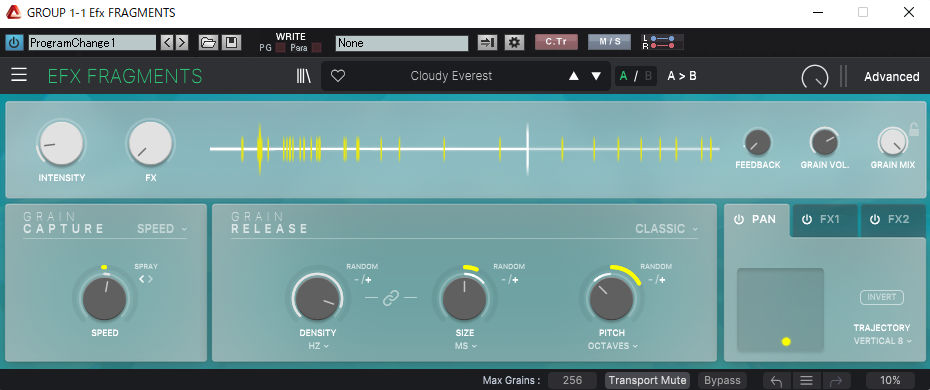This screenshot has width=930, height=390.
Task: Toggle Pitch random polarity -/+
Action: (x=656, y=279)
